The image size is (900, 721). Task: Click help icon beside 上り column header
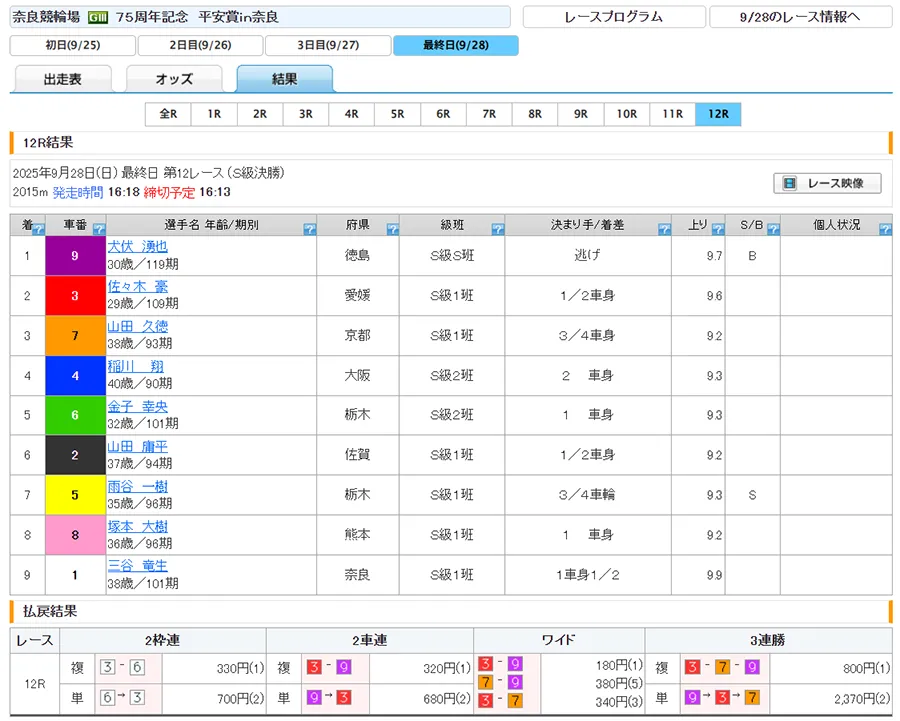719,230
